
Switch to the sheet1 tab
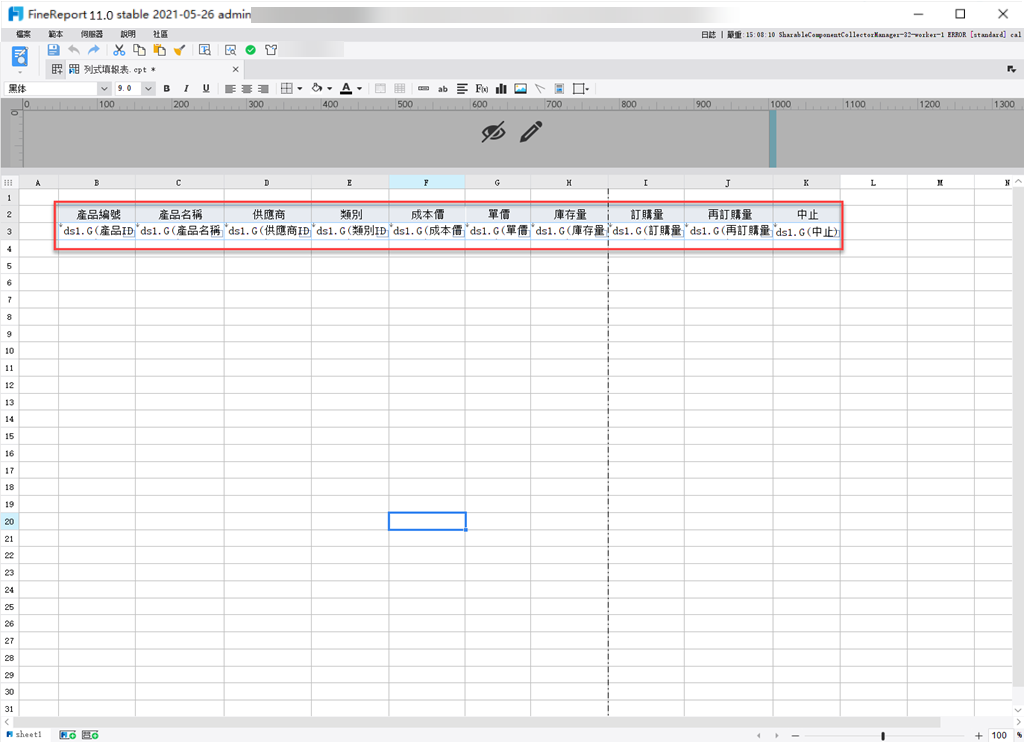pyautogui.click(x=24, y=735)
